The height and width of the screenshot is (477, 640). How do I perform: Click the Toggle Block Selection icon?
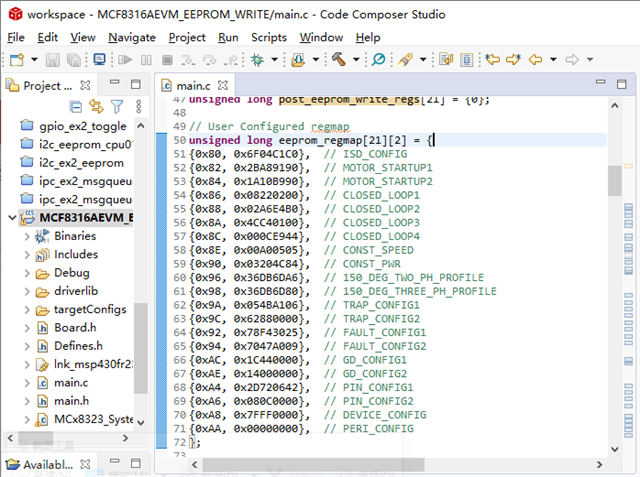click(x=467, y=60)
